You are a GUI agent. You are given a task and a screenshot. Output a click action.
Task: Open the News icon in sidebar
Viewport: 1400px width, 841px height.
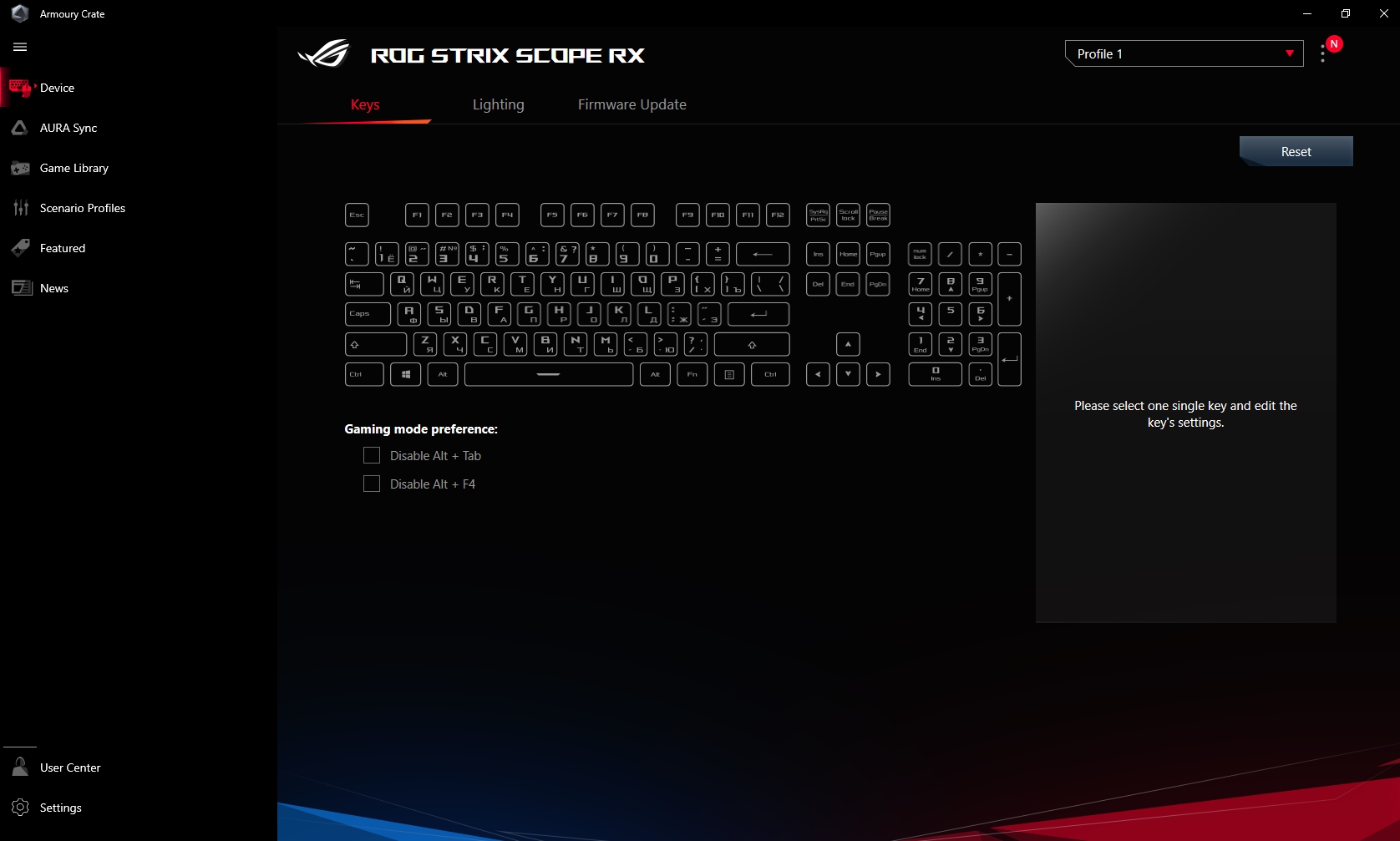(x=20, y=288)
